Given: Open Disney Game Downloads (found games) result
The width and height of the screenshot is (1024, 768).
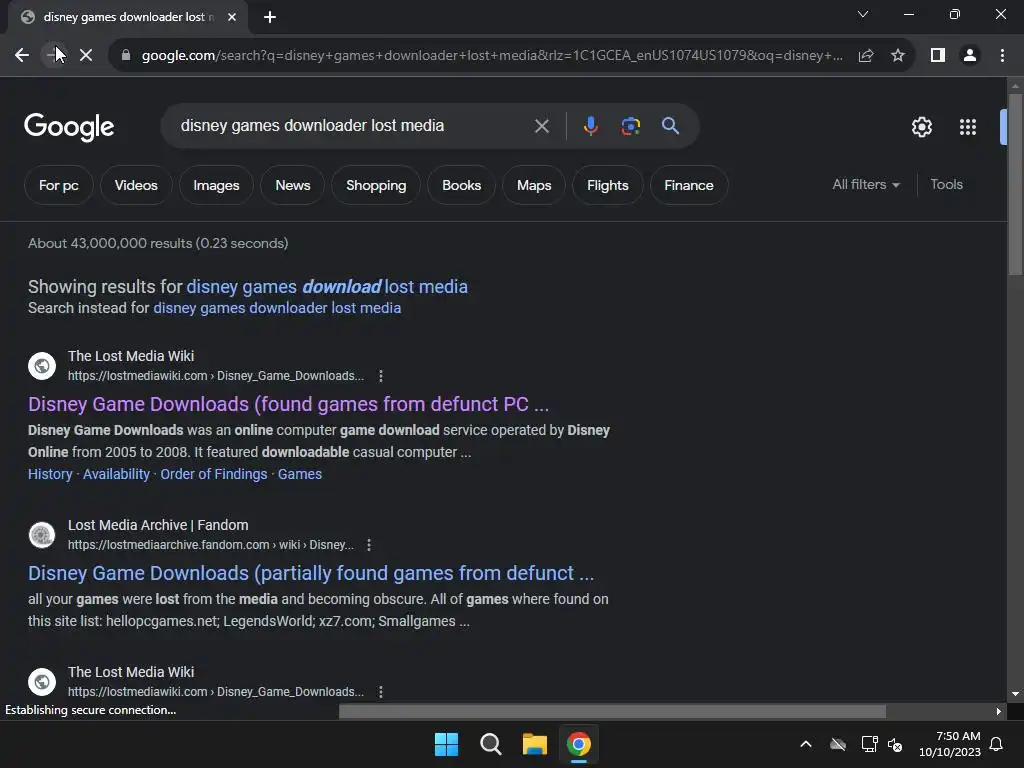Looking at the screenshot, I should point(288,404).
